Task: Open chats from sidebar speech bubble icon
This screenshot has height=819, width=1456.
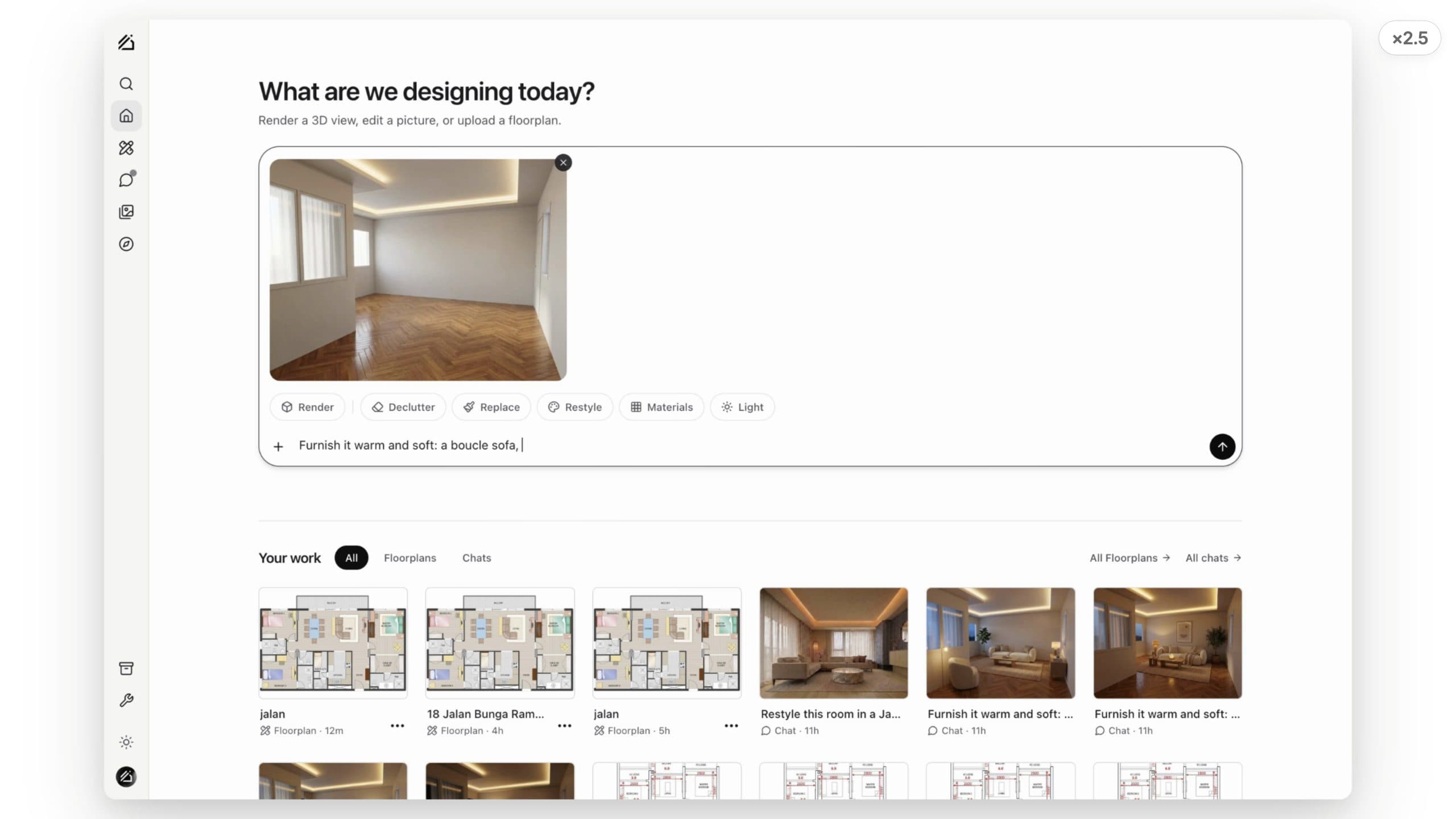Action: click(x=126, y=180)
